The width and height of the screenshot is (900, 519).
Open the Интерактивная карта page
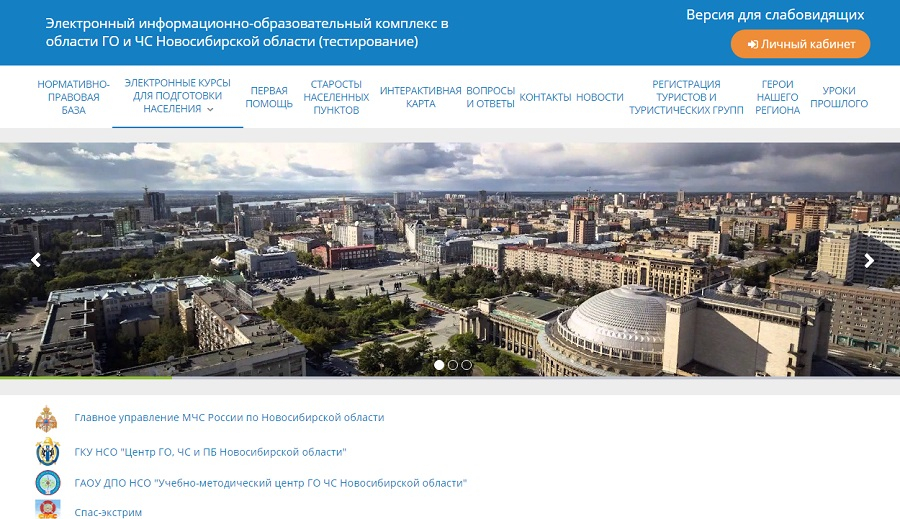[x=420, y=97]
